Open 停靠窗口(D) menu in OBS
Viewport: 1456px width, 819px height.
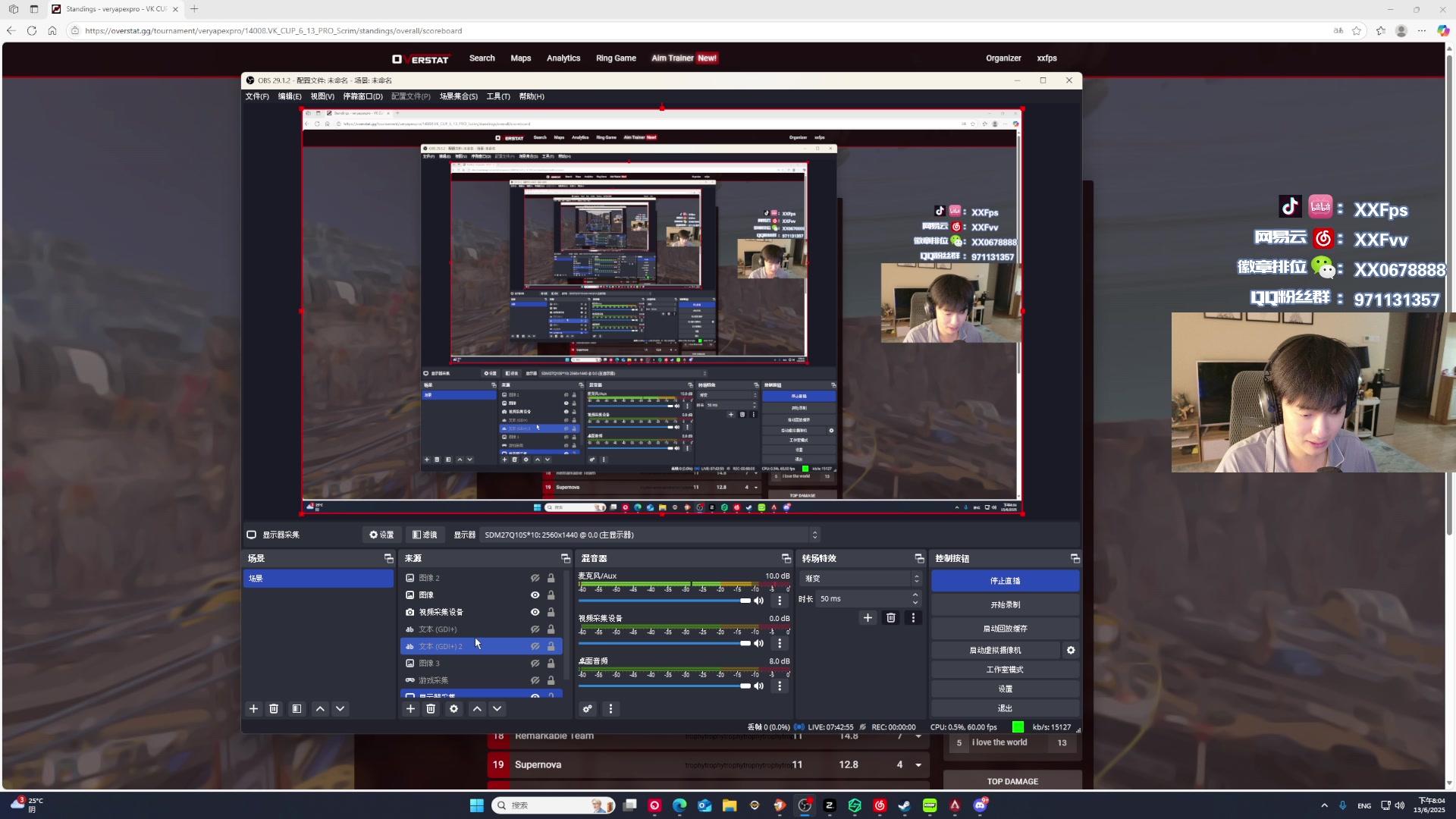pos(362,96)
